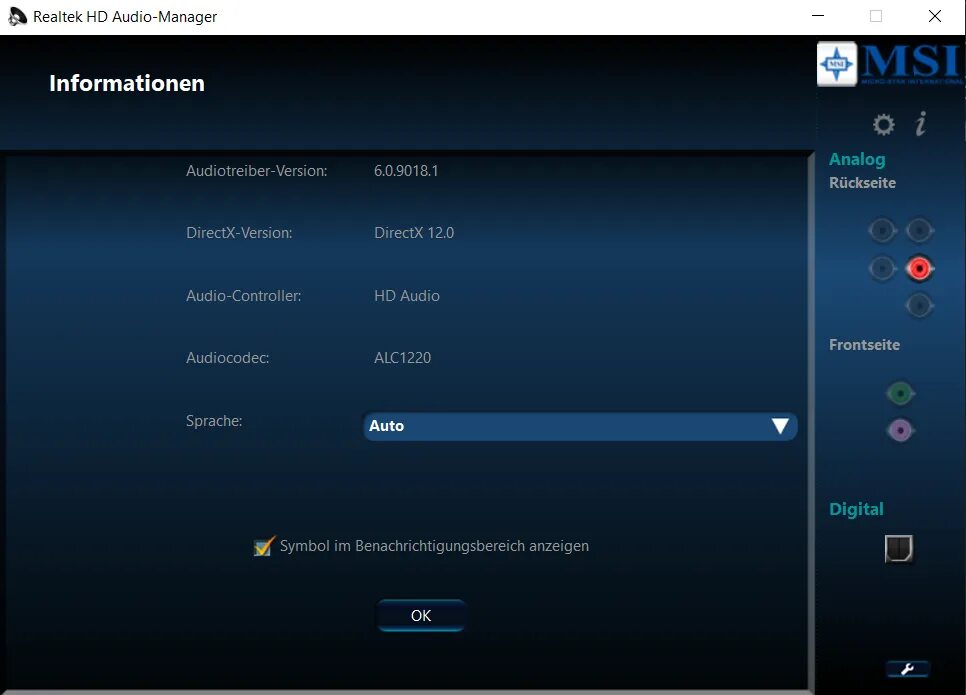Select the top-right rear panel jack
This screenshot has width=966, height=695.
pyautogui.click(x=919, y=231)
